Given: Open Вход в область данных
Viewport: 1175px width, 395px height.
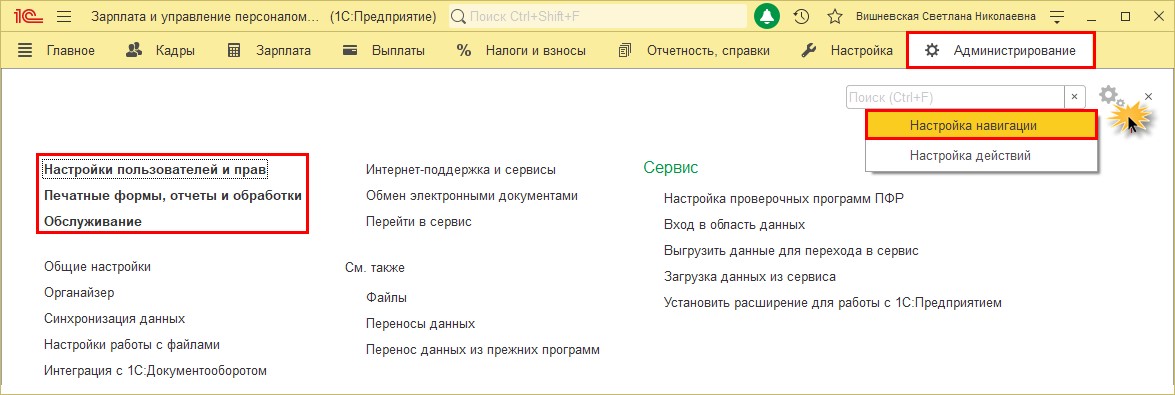Looking at the screenshot, I should (x=734, y=224).
